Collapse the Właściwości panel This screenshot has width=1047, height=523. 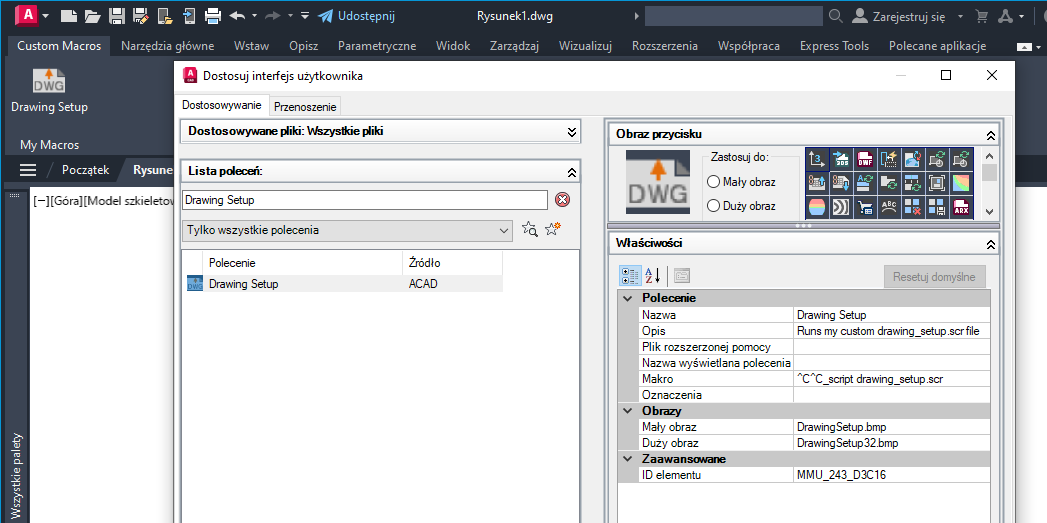[991, 244]
